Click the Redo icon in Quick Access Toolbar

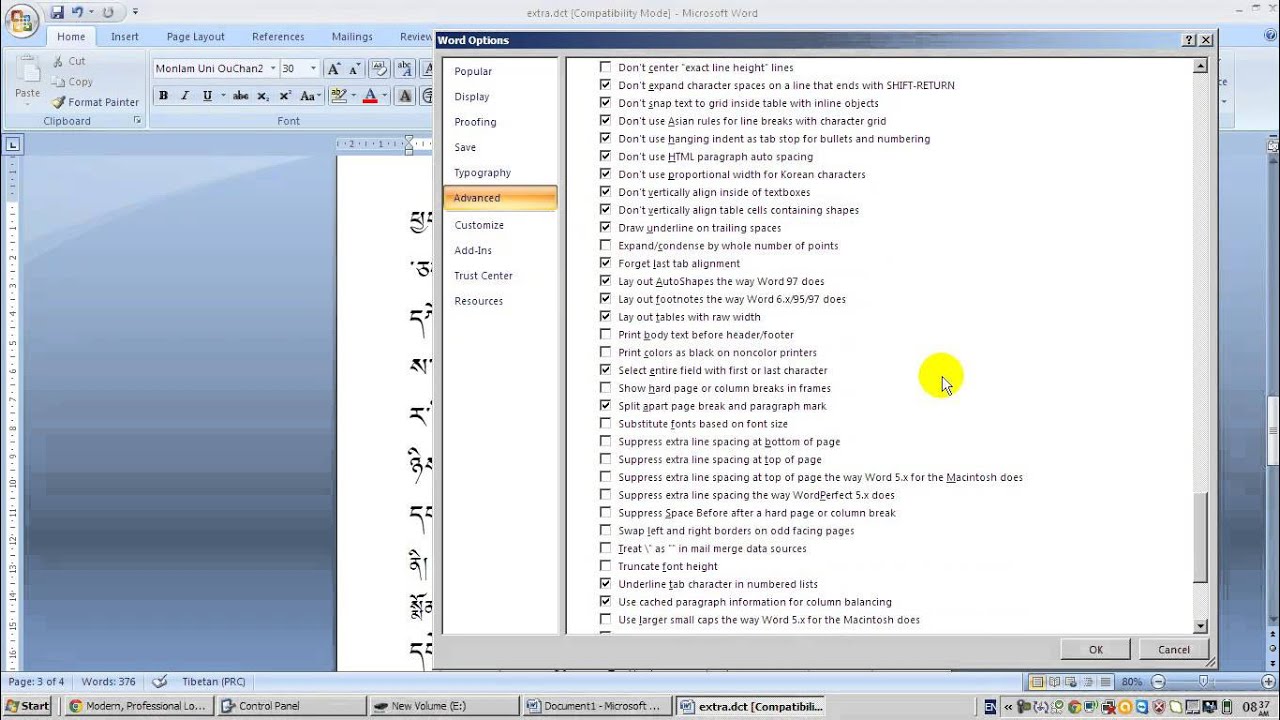pyautogui.click(x=108, y=12)
